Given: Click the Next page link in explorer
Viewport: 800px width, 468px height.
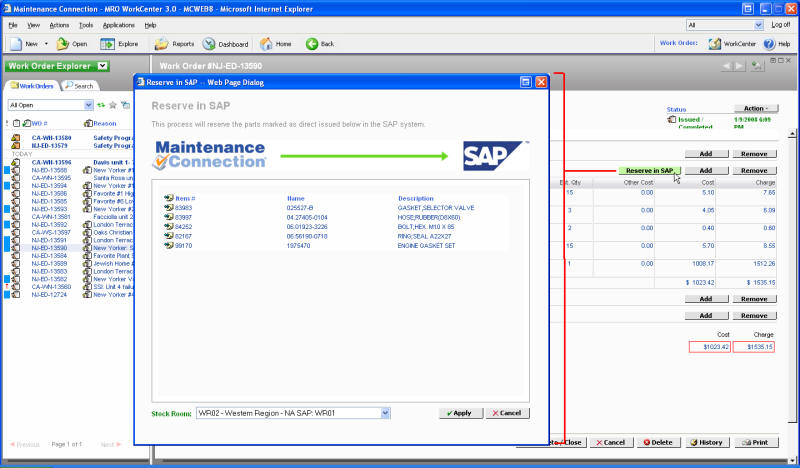Looking at the screenshot, I should pos(110,445).
